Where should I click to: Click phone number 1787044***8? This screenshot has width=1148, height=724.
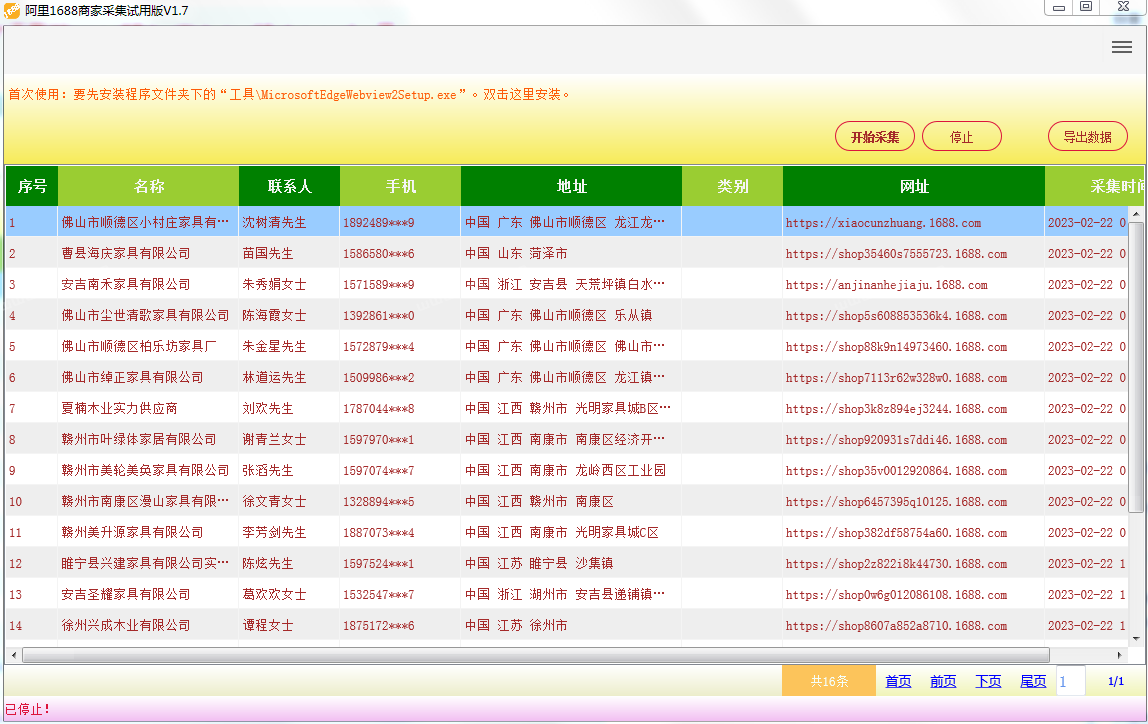click(379, 408)
